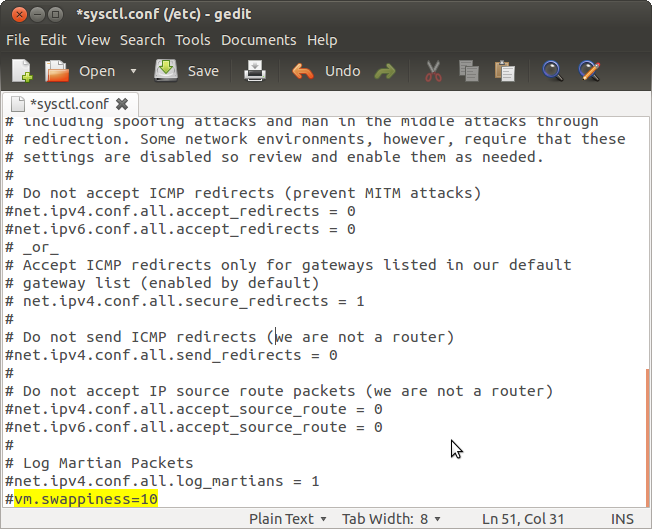Click the Cut scissors icon
This screenshot has width=652, height=529.
coord(433,71)
